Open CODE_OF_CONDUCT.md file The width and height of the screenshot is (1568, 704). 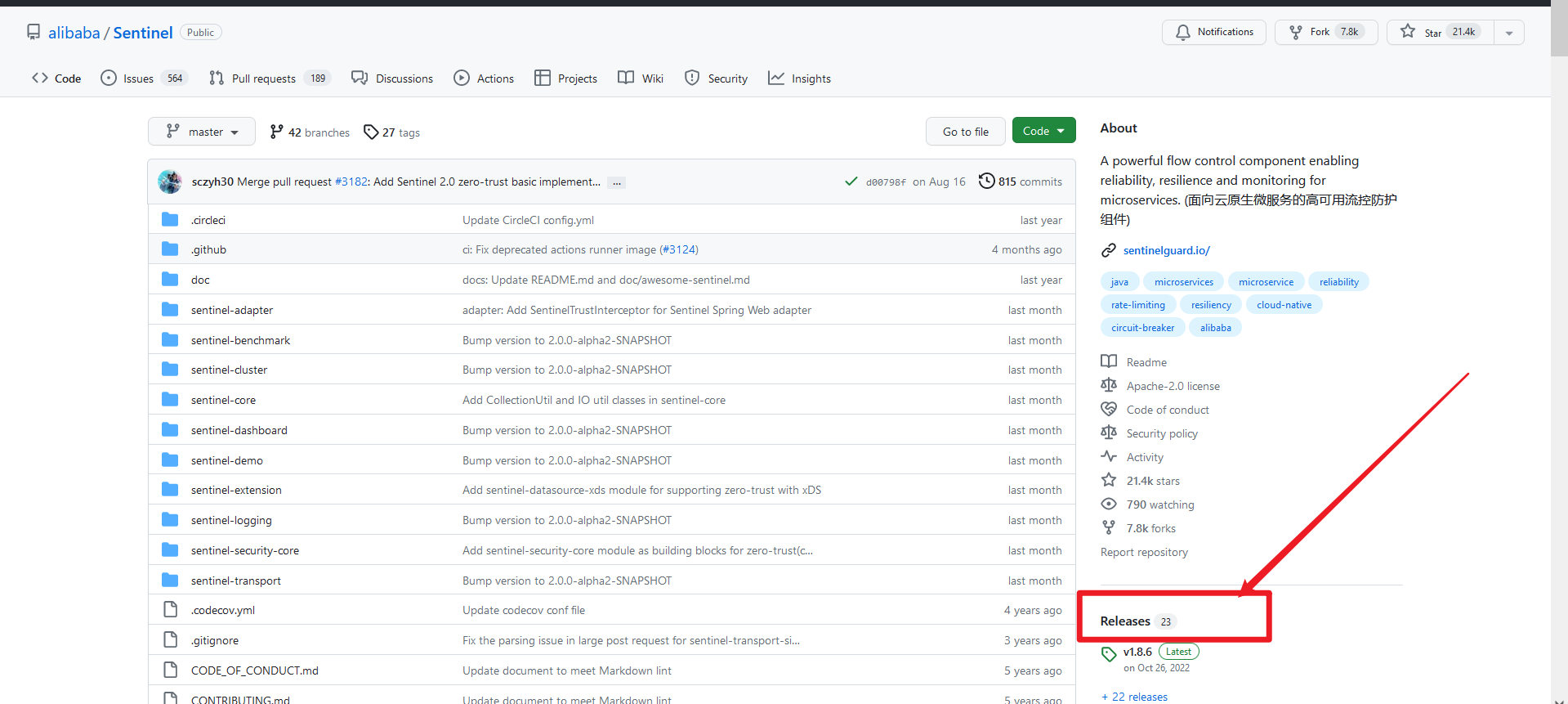[255, 670]
